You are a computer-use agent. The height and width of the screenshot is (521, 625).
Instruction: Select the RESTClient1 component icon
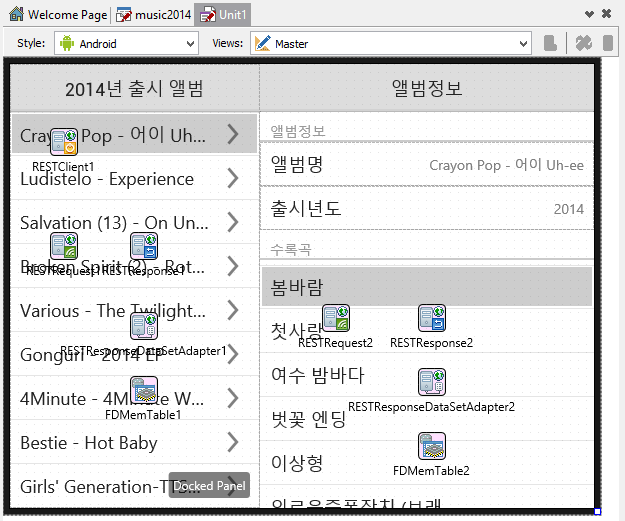click(64, 142)
